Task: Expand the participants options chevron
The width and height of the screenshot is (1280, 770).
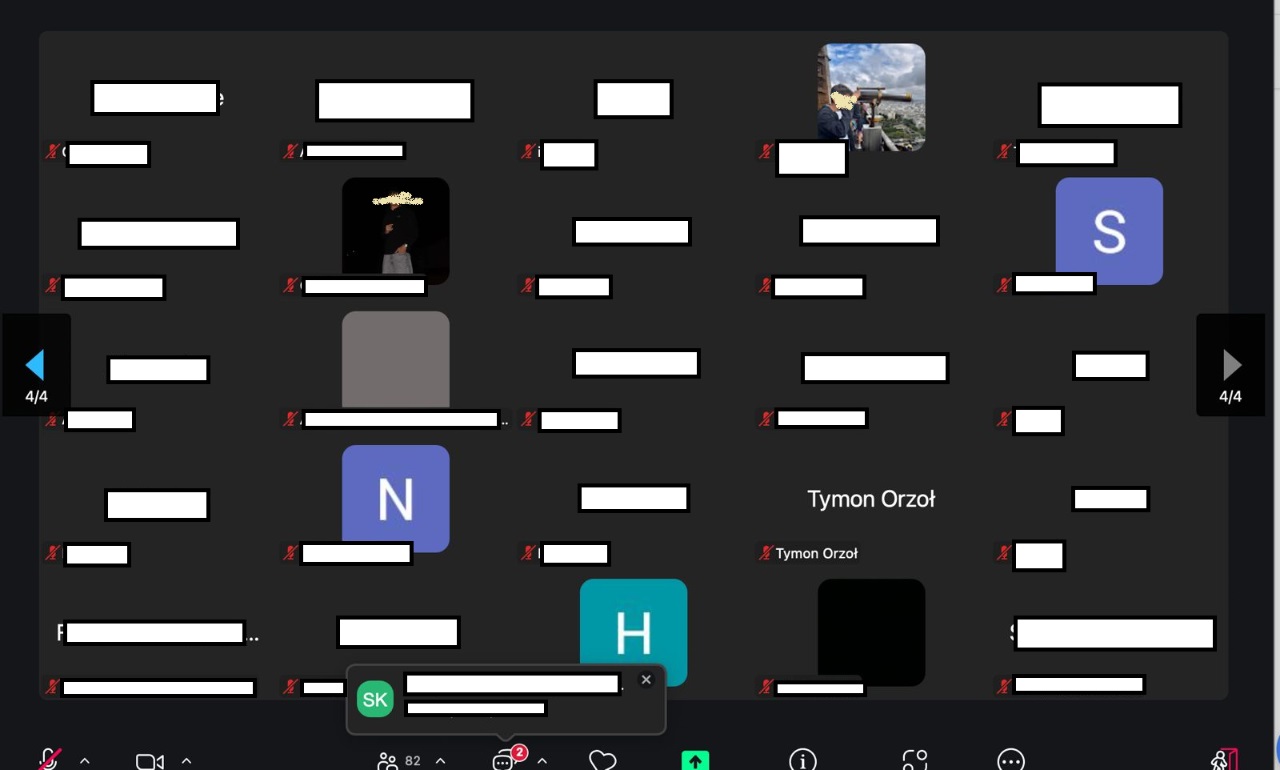Action: 440,761
